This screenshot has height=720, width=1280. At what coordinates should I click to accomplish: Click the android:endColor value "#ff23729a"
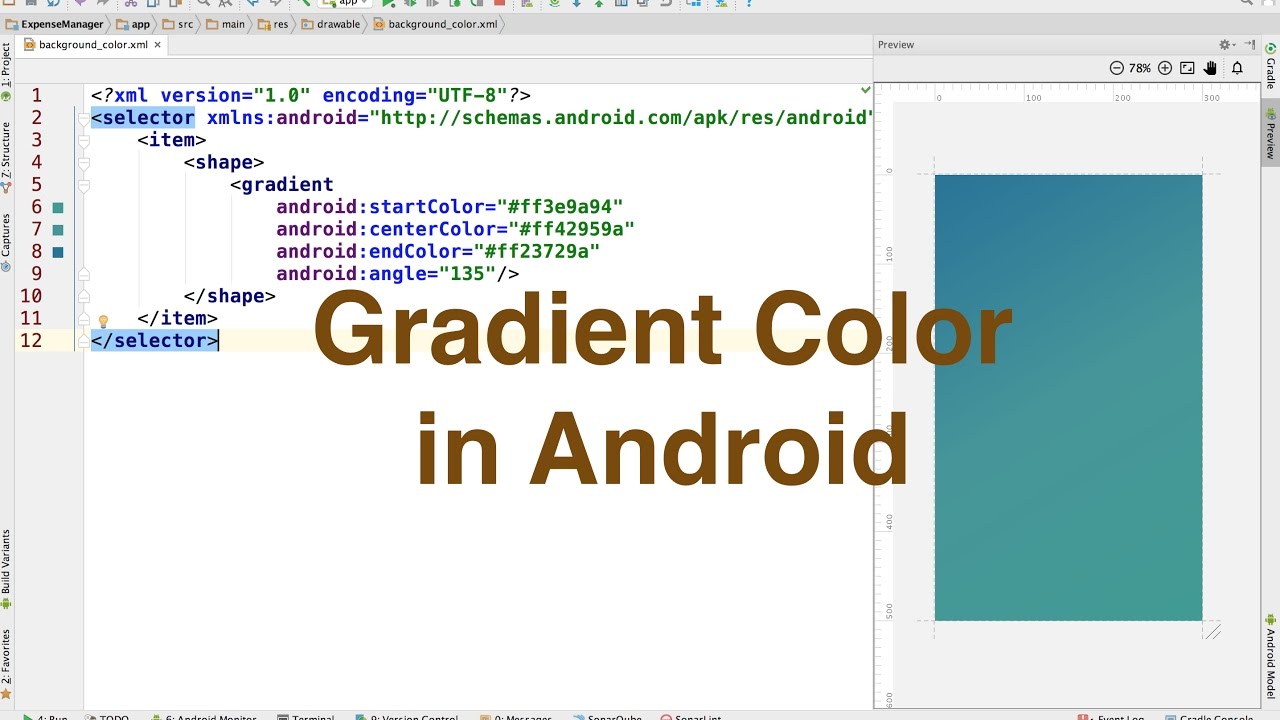[537, 252]
